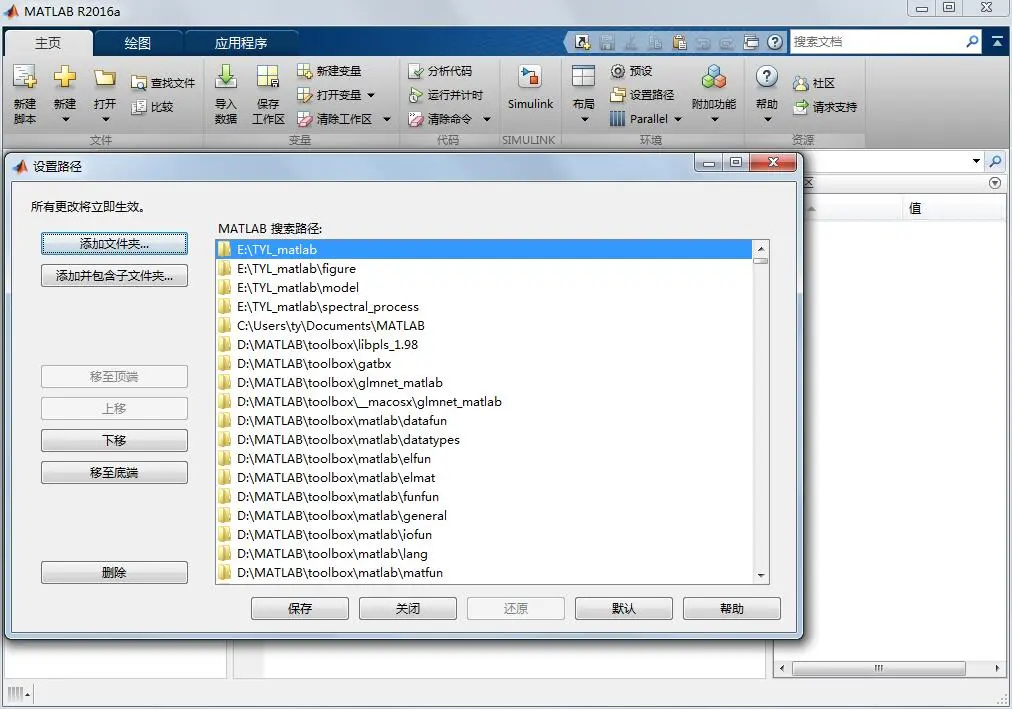Click the workspace panel horizontal scrollbar
This screenshot has width=1012, height=709.
(x=878, y=668)
